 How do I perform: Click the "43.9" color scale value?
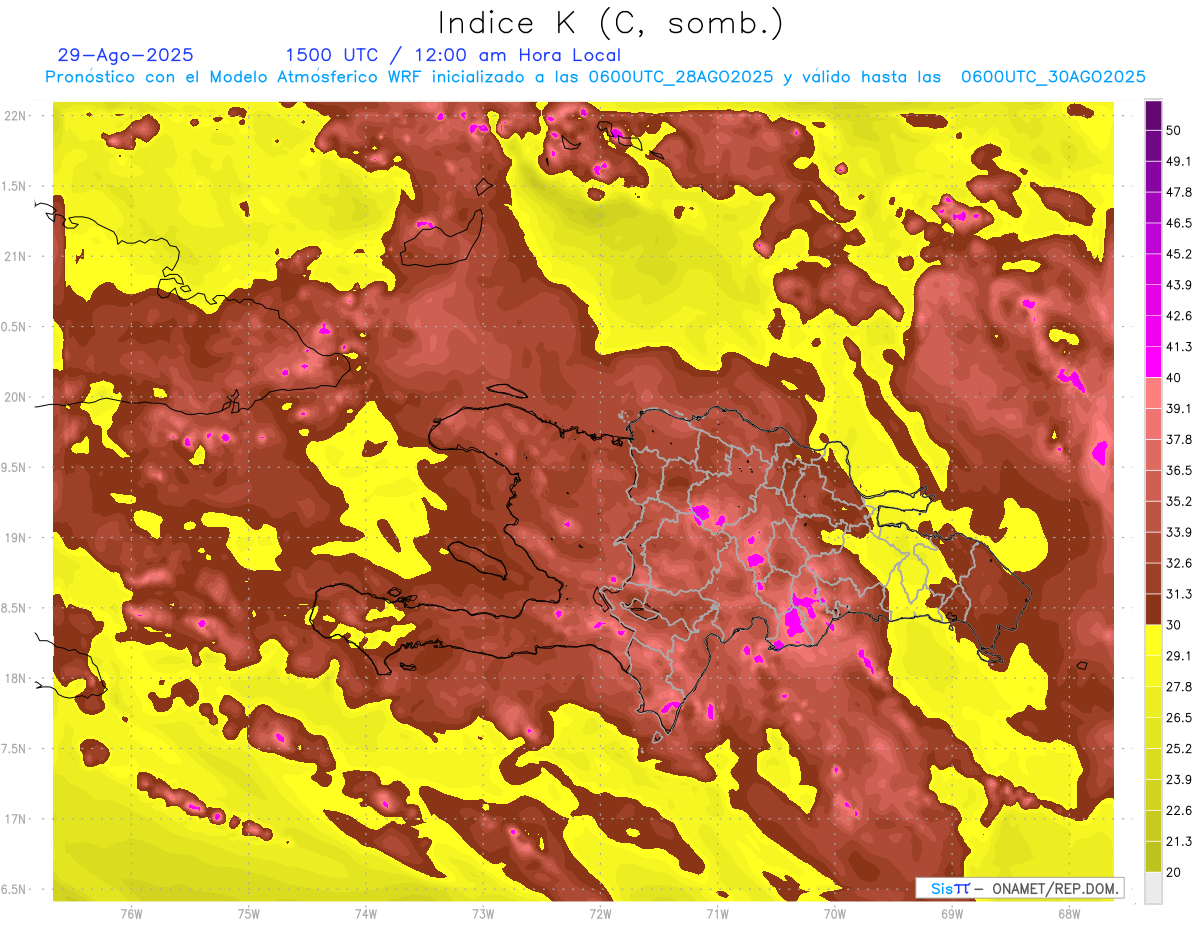click(x=1178, y=285)
